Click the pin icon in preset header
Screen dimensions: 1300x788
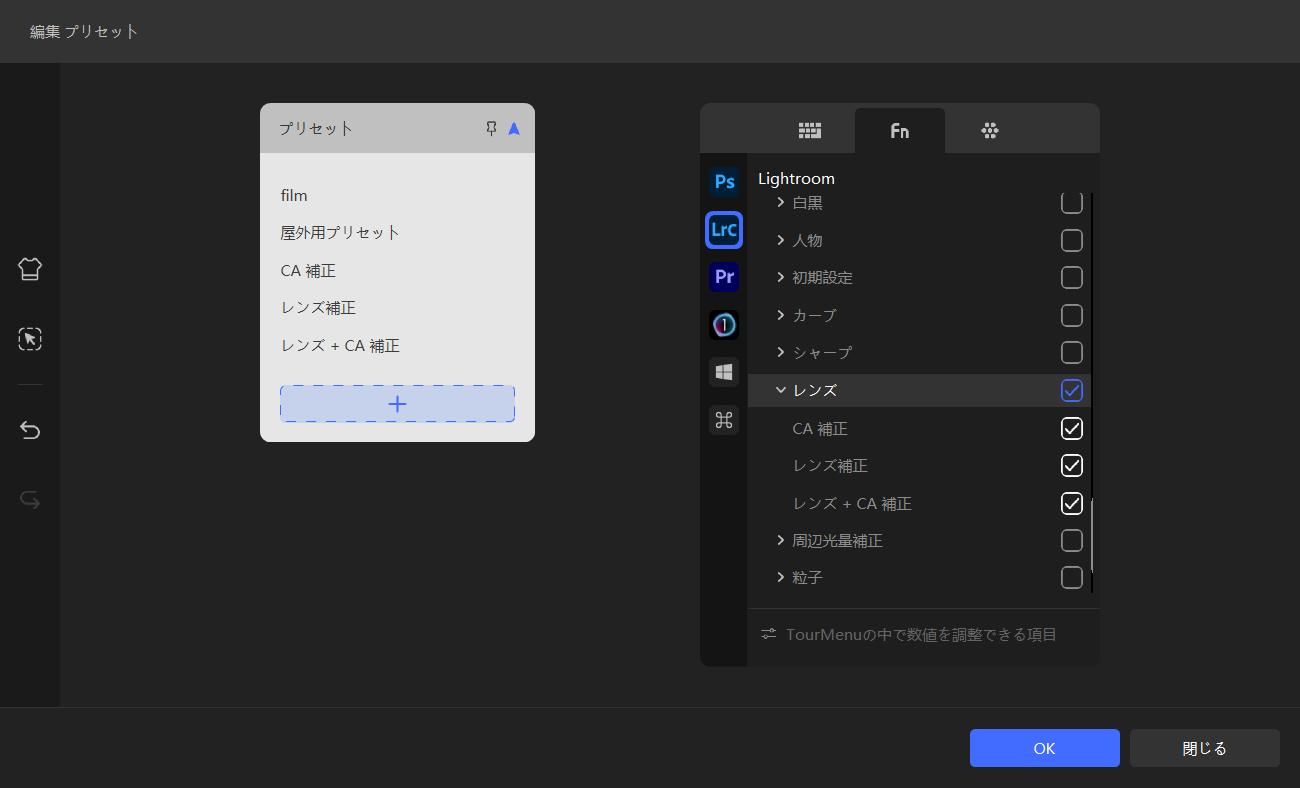[x=491, y=129]
